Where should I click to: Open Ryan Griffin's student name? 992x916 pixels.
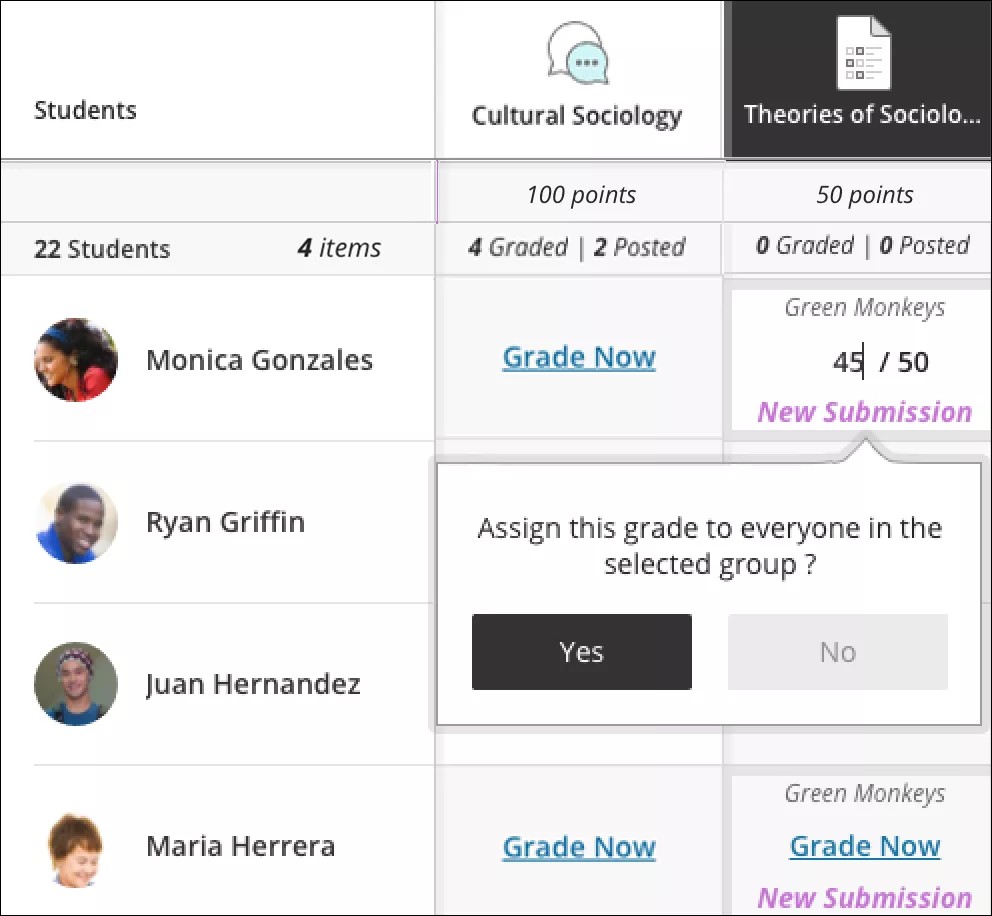coord(225,522)
